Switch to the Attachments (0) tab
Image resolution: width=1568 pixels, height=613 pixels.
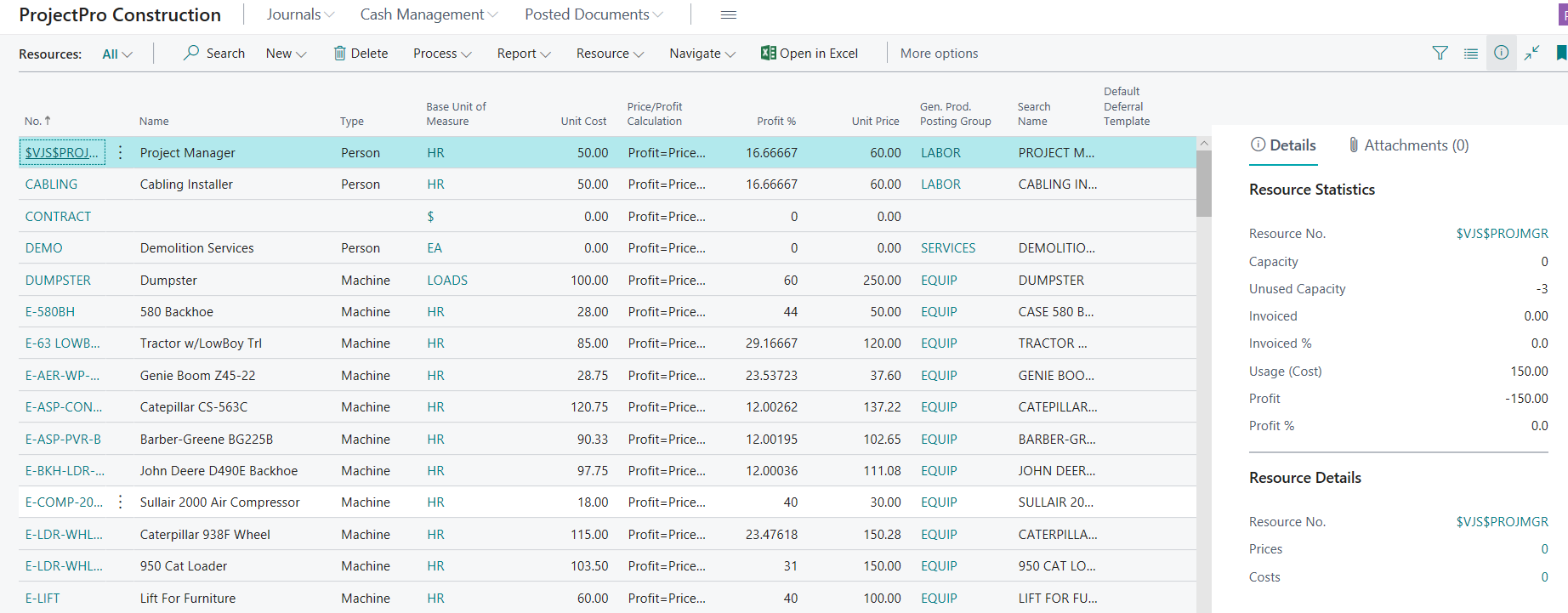1408,145
